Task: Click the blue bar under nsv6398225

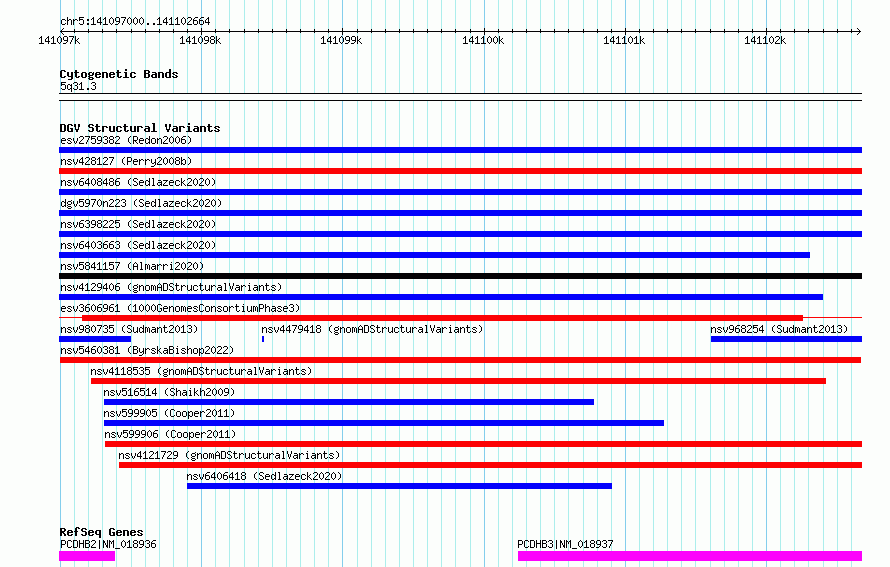Action: click(x=460, y=234)
